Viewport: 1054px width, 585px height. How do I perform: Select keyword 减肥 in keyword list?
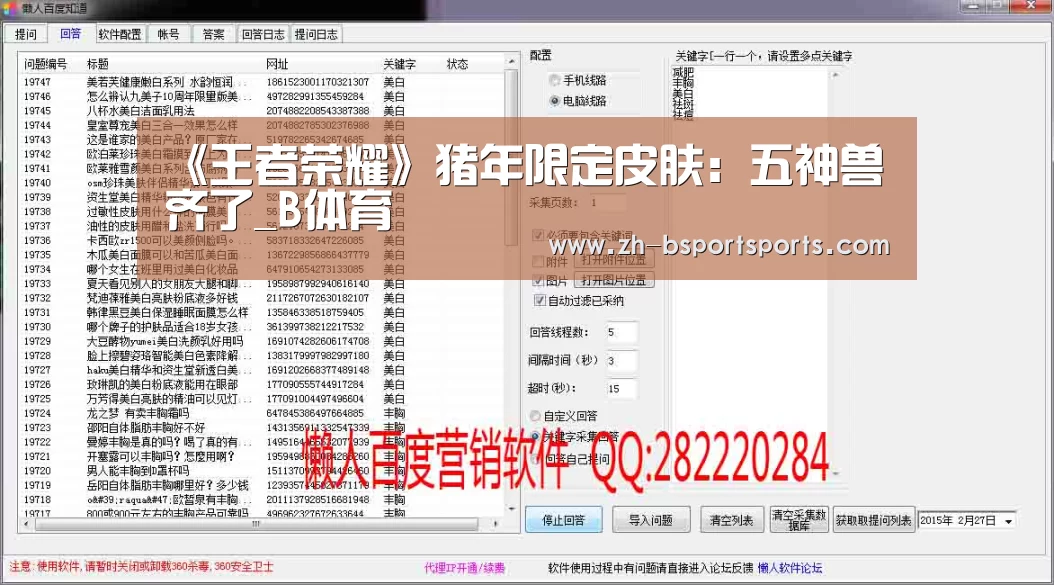(682, 71)
